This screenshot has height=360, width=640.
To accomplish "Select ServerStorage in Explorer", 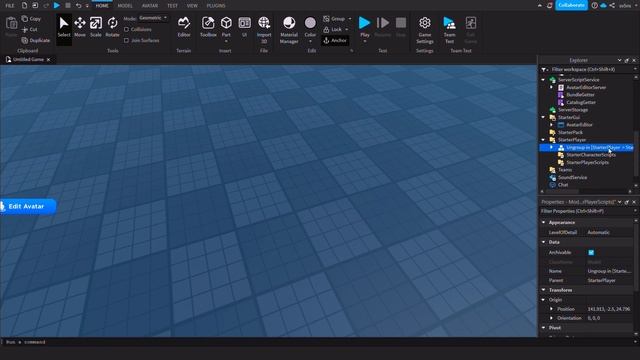I will pos(573,110).
